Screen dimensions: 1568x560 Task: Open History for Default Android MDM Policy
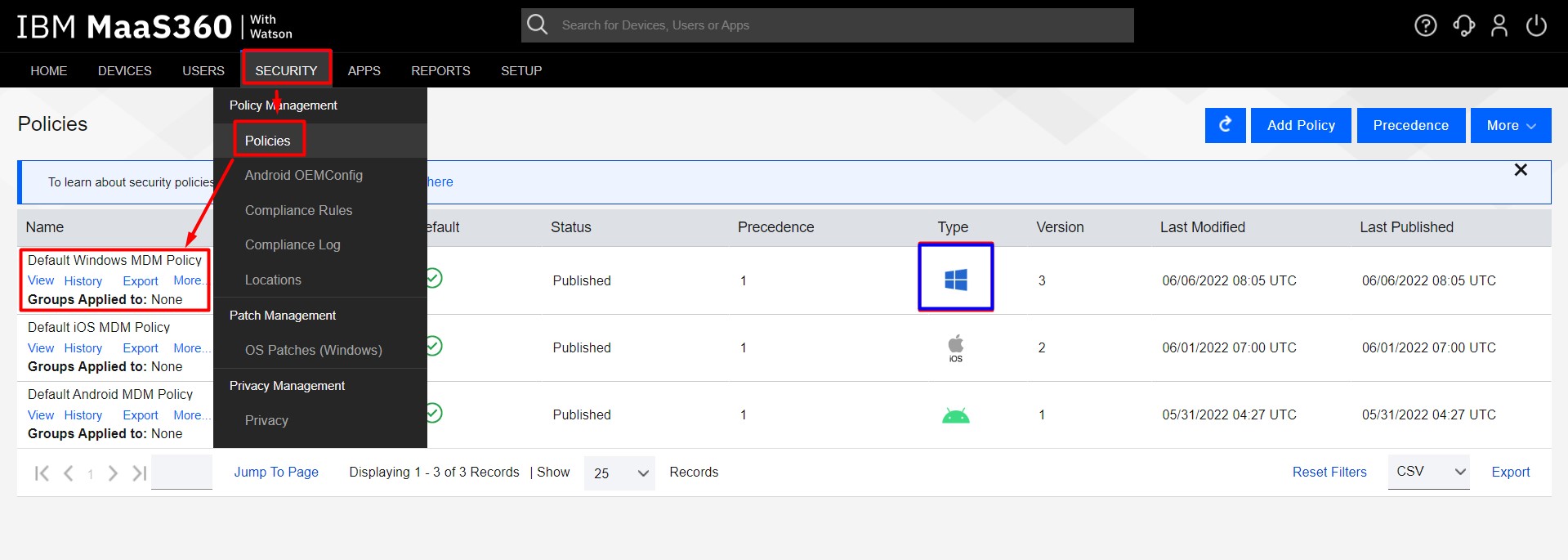click(83, 414)
